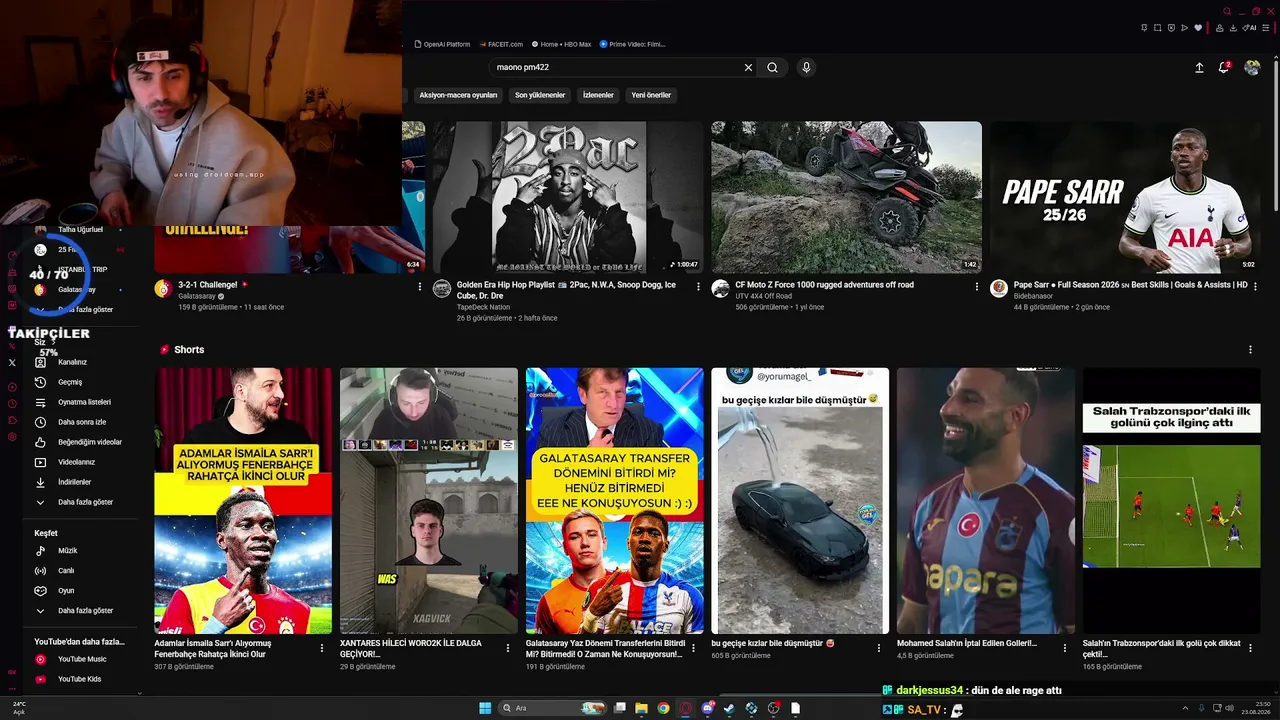Select the İzlenenler filter chip

pyautogui.click(x=598, y=95)
